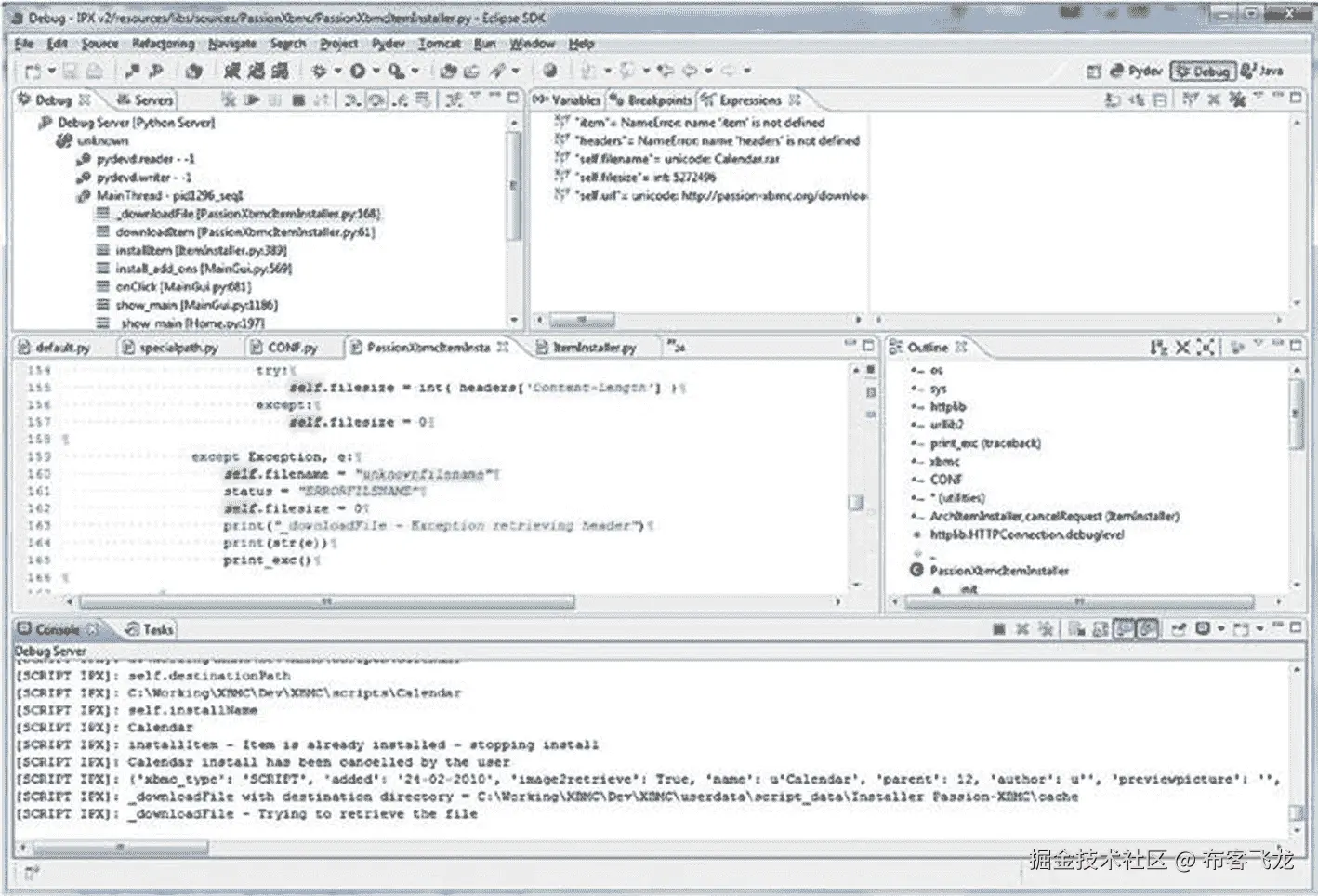This screenshot has height=896, width=1318.
Task: Click the Step Into icon
Action: pyautogui.click(x=351, y=100)
